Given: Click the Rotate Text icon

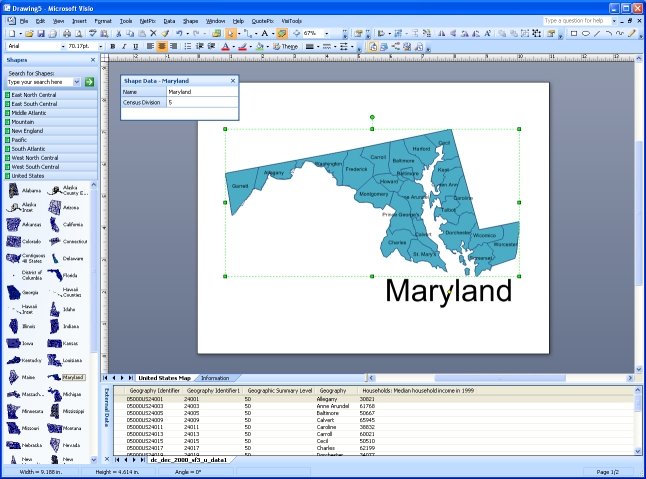Looking at the screenshot, I should 487,33.
